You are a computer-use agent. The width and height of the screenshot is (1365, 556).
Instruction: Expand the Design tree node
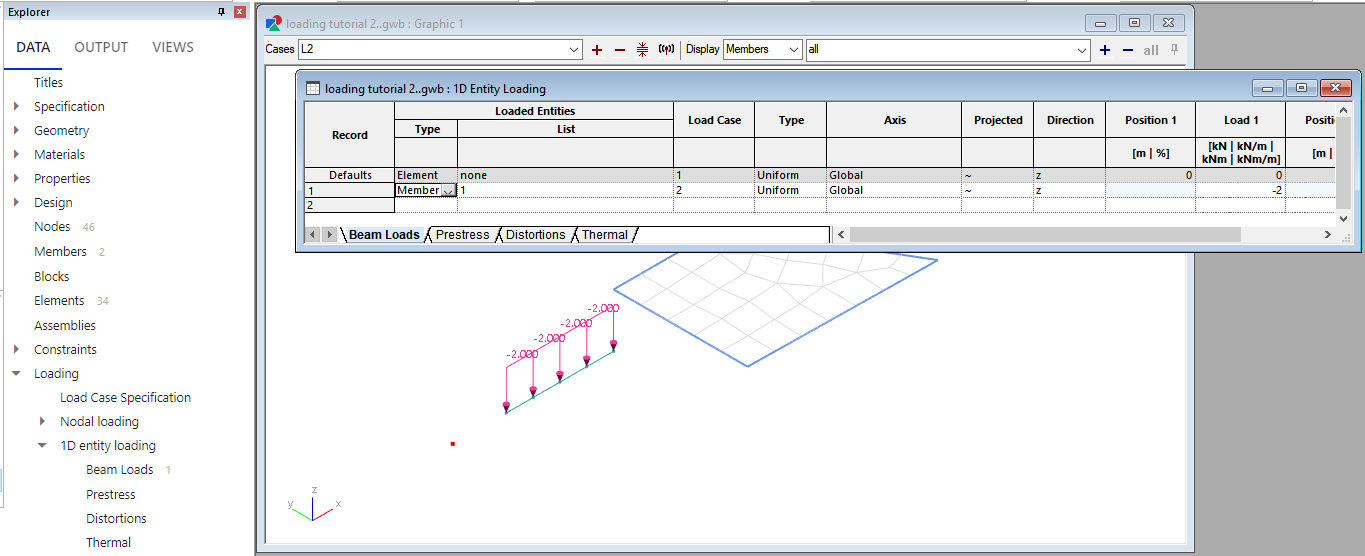point(16,202)
